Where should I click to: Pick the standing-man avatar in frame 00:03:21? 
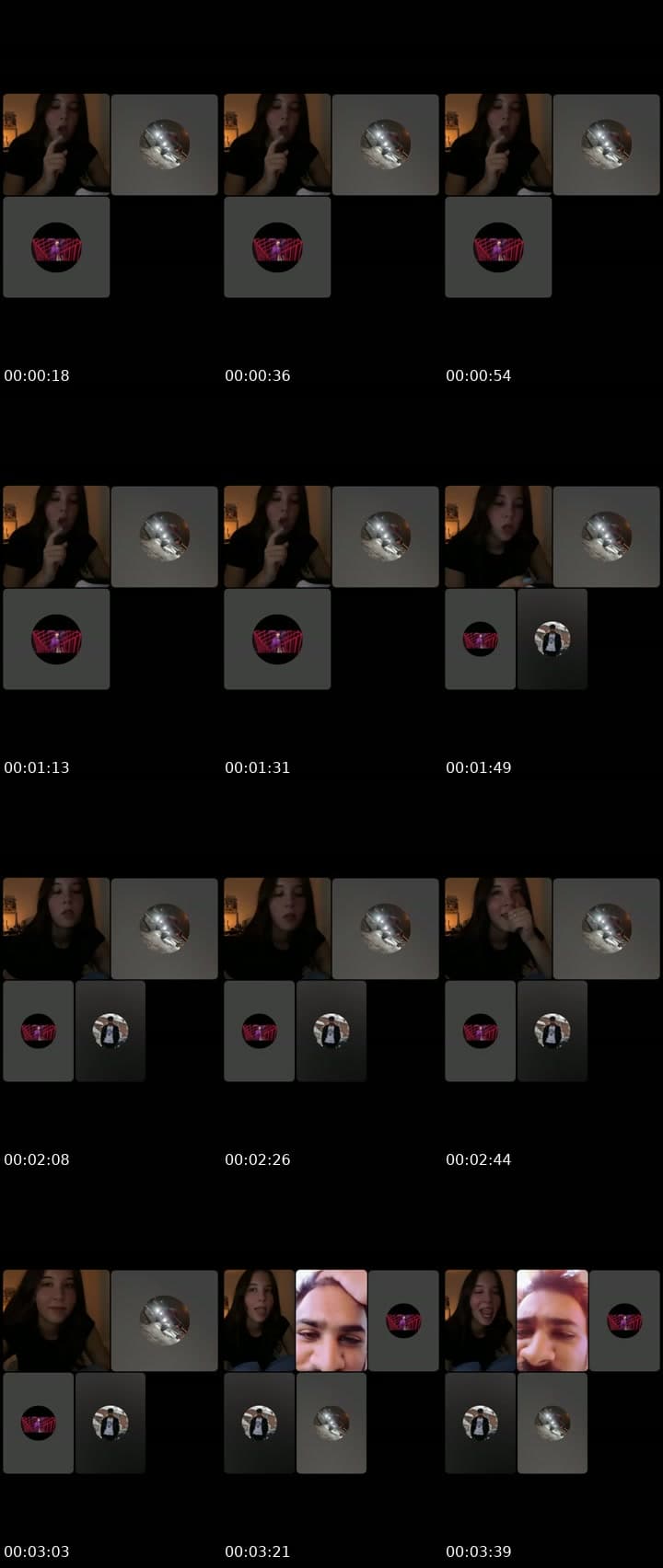click(259, 1424)
